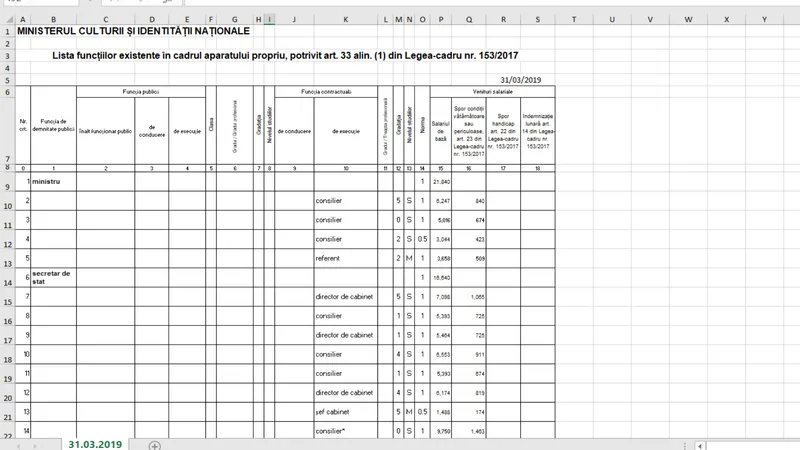Select column K header

(x=345, y=19)
